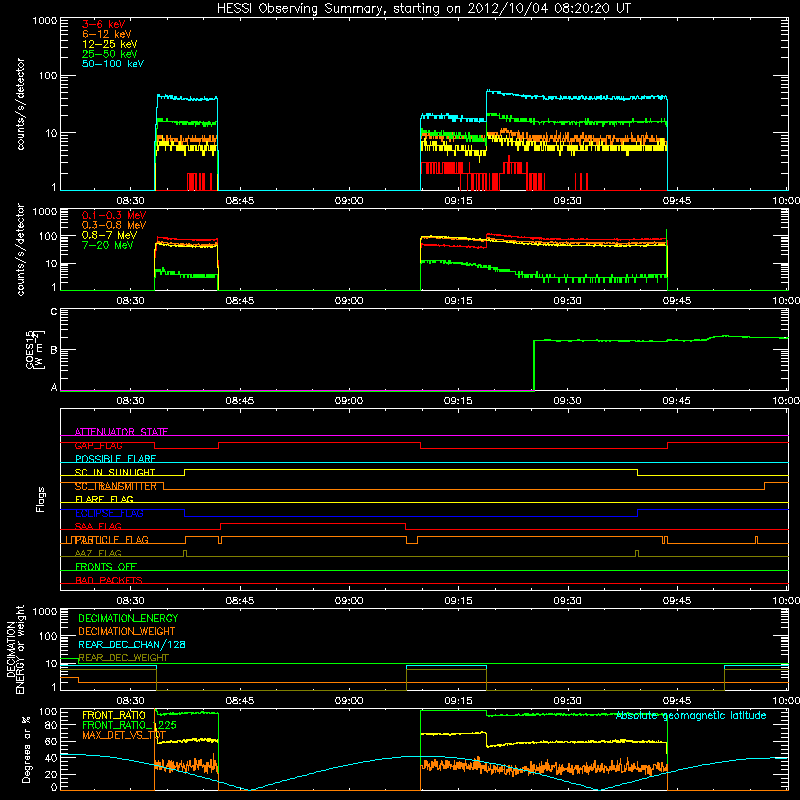Click the DECIMATION_ENERGY legend label

pos(128,618)
